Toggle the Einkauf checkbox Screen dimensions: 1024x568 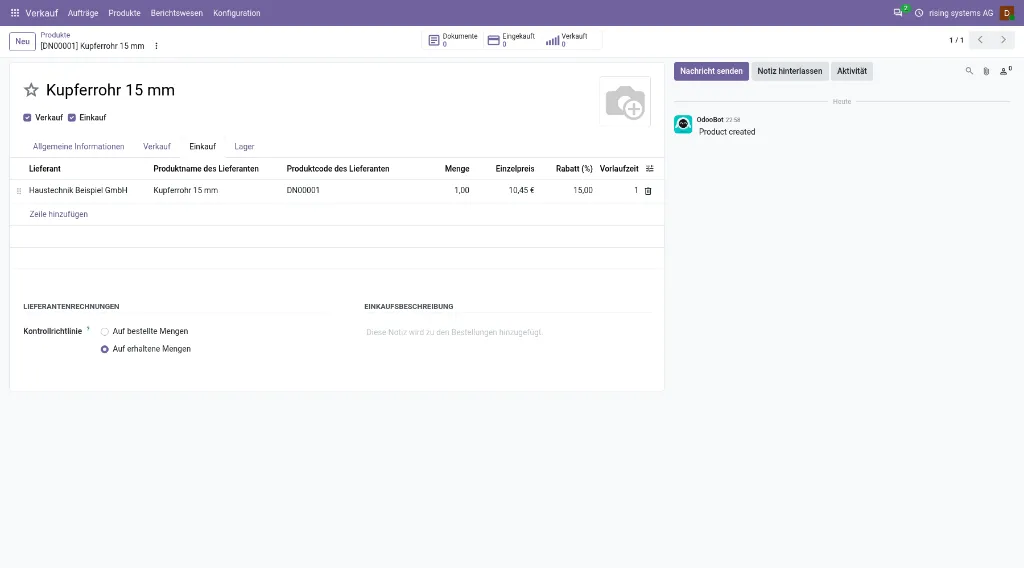[x=72, y=118]
